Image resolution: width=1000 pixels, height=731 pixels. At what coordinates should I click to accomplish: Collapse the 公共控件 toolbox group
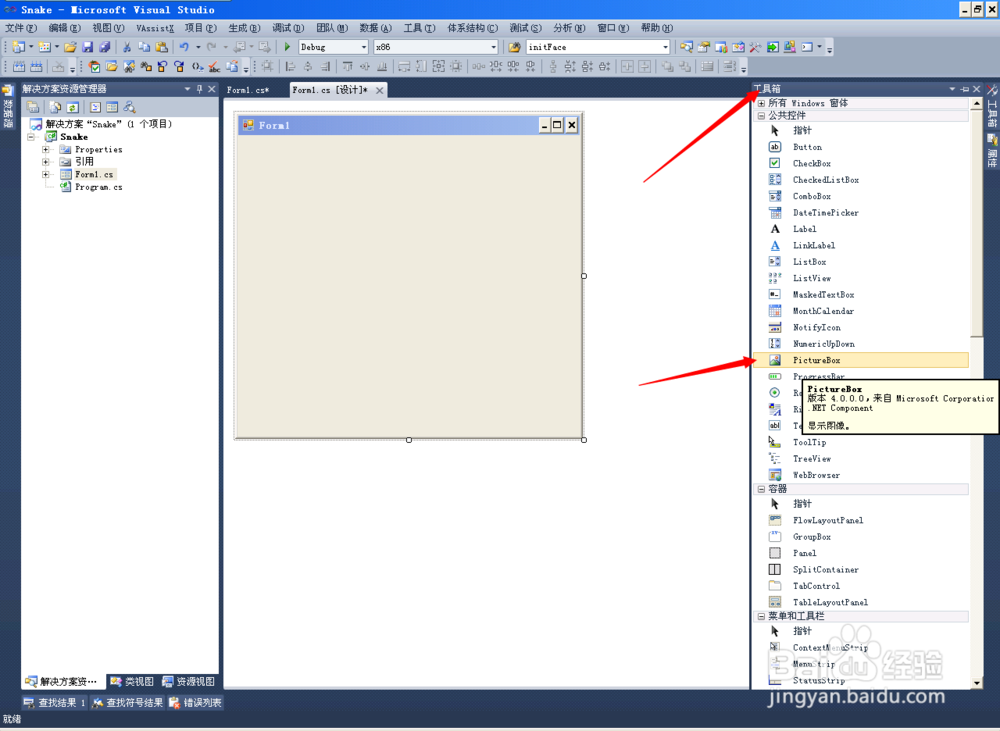click(761, 115)
